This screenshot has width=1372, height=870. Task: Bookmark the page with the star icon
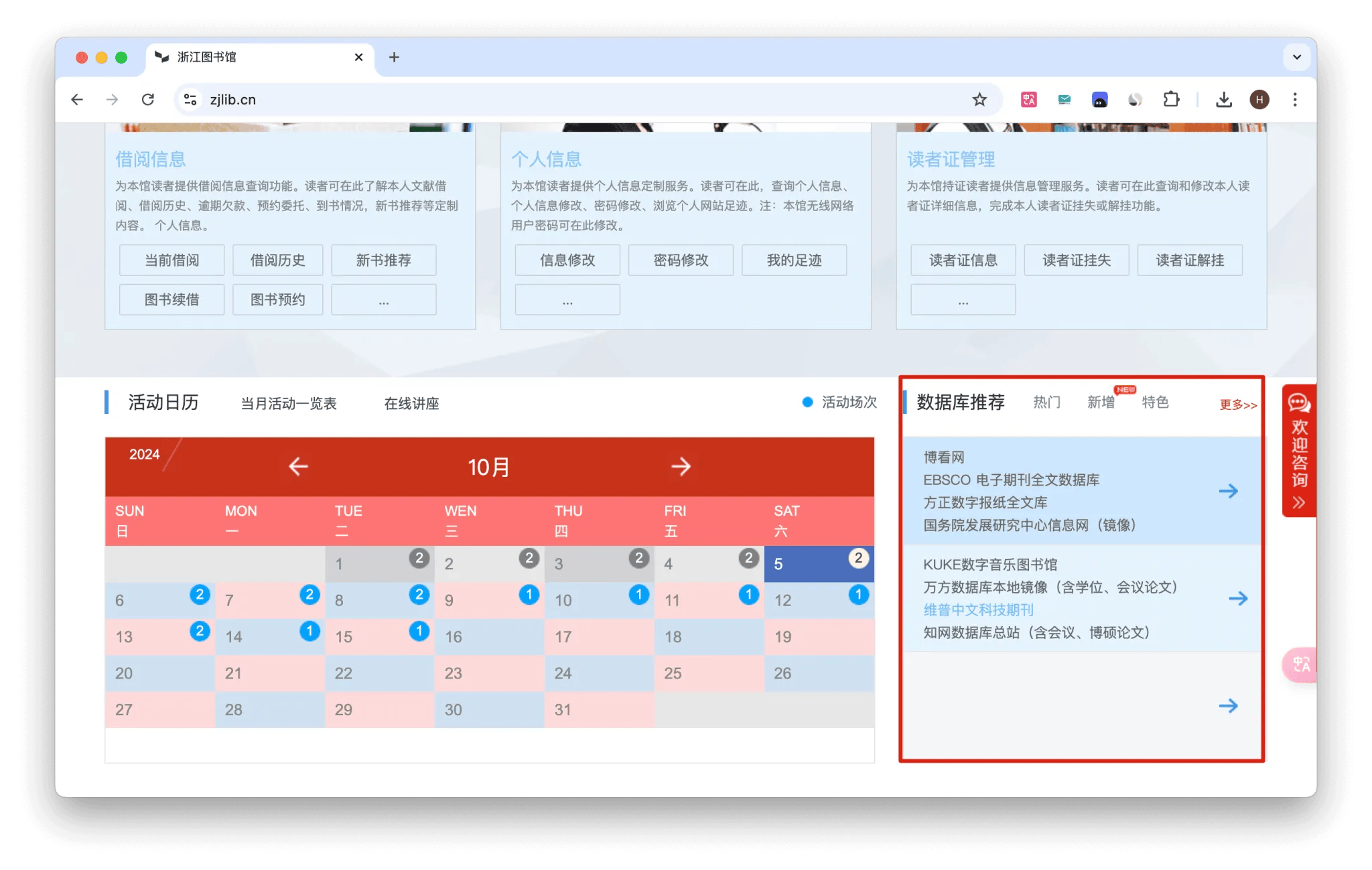coord(979,99)
